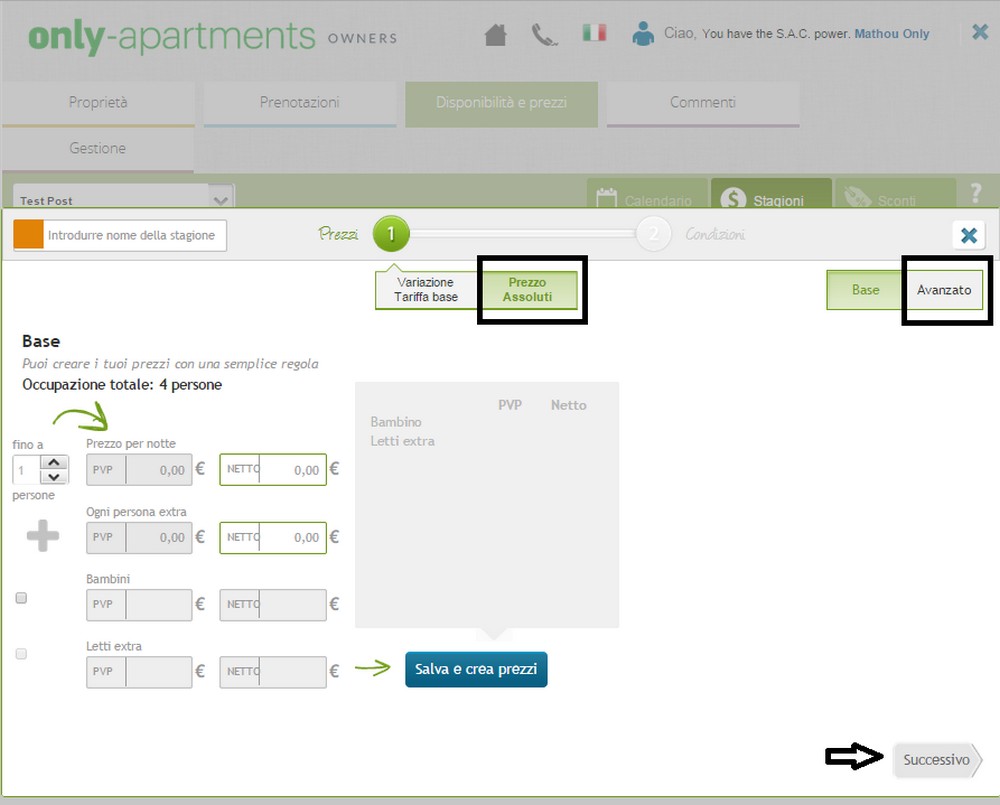The height and width of the screenshot is (805, 1000).
Task: Switch to Avanzato mode
Action: click(944, 290)
